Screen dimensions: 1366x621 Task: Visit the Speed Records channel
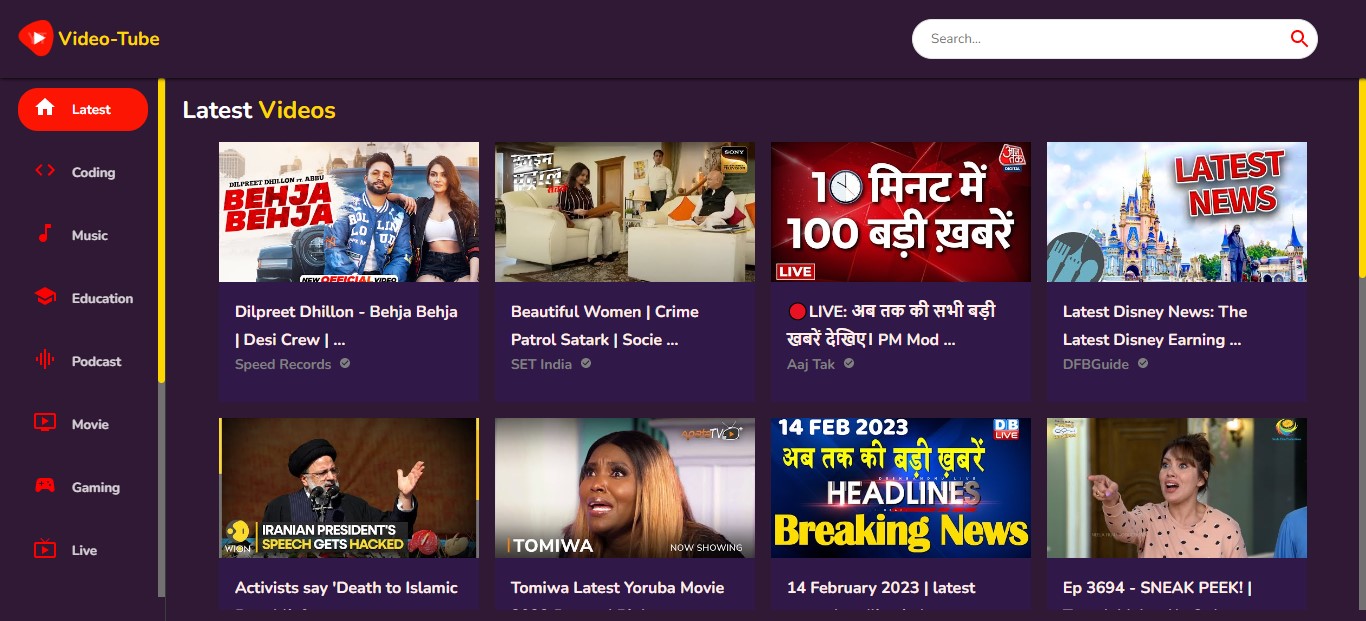tap(283, 365)
